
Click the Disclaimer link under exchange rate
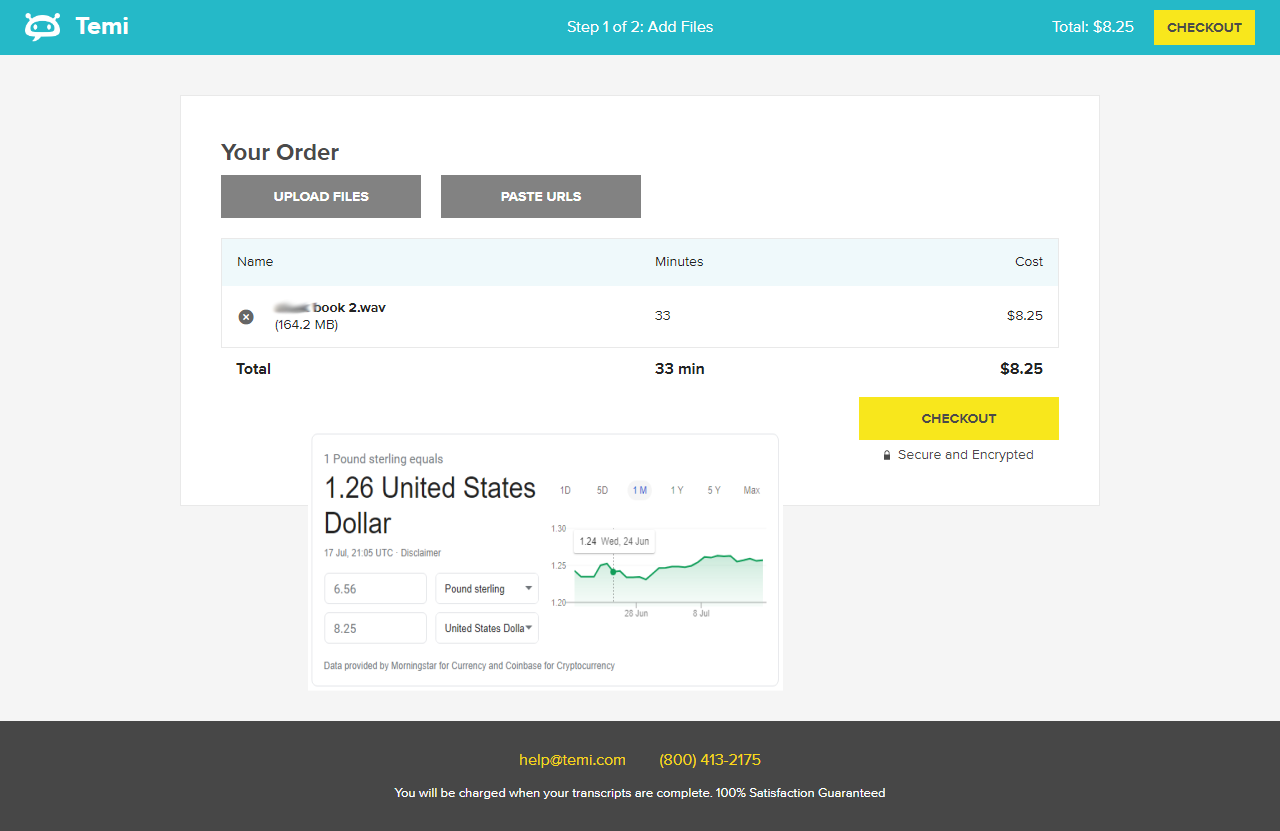(421, 553)
